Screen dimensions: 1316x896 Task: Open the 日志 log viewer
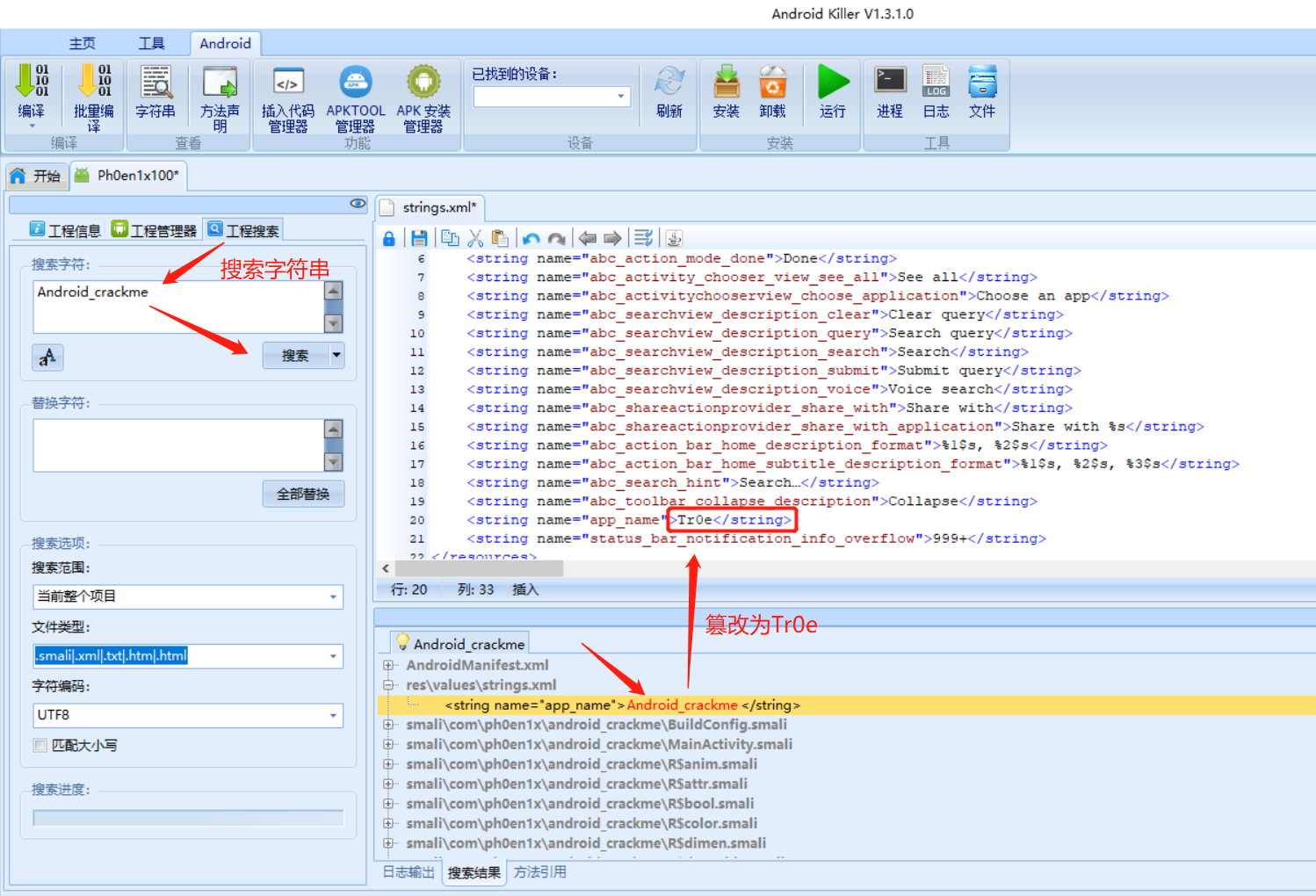[x=936, y=90]
